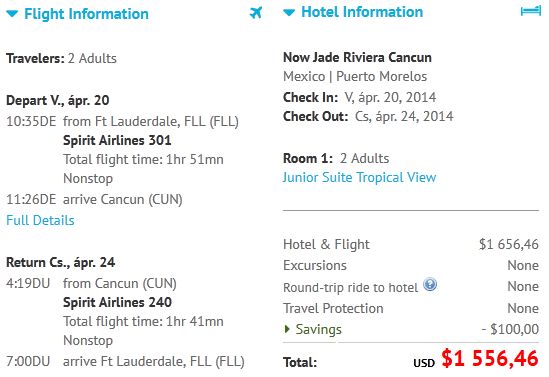Click the Hotel & Flight price $1 656,46
The height and width of the screenshot is (377, 549).
tap(509, 244)
